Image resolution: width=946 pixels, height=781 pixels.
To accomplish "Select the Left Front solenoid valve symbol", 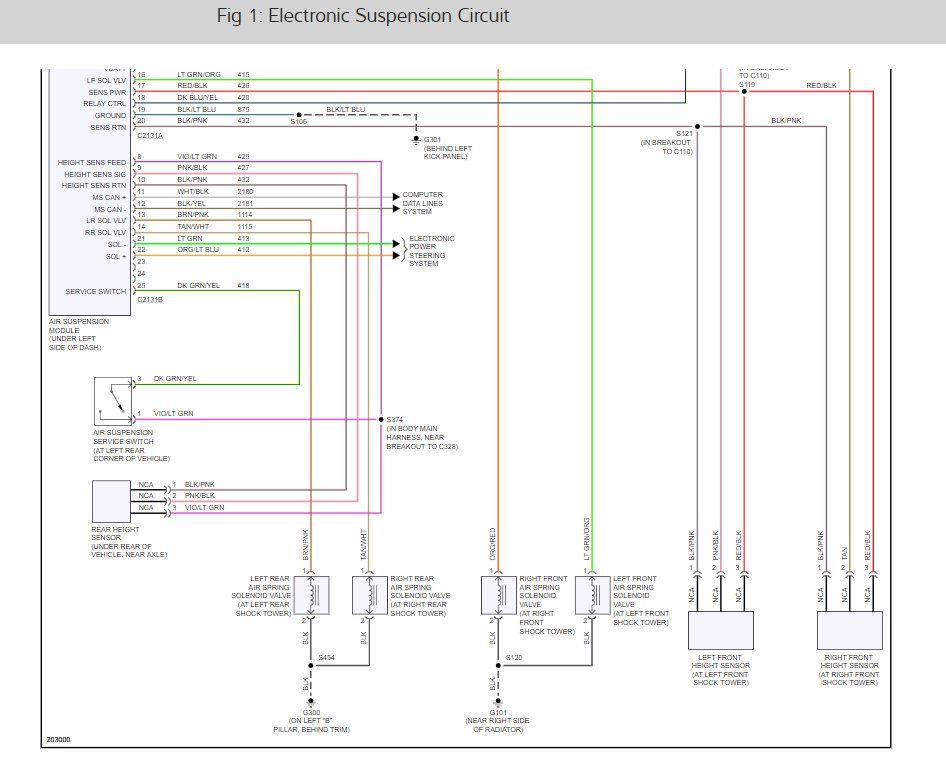I will coord(592,595).
